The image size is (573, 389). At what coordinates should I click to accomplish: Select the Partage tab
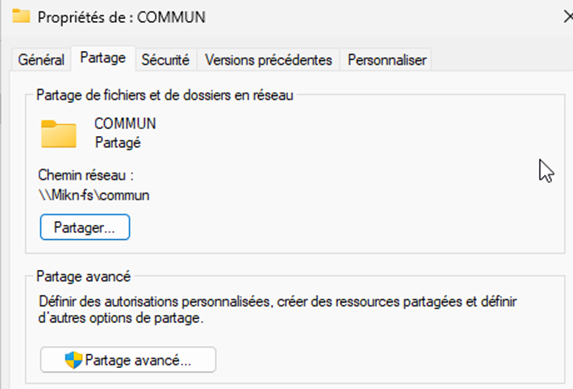pos(103,58)
